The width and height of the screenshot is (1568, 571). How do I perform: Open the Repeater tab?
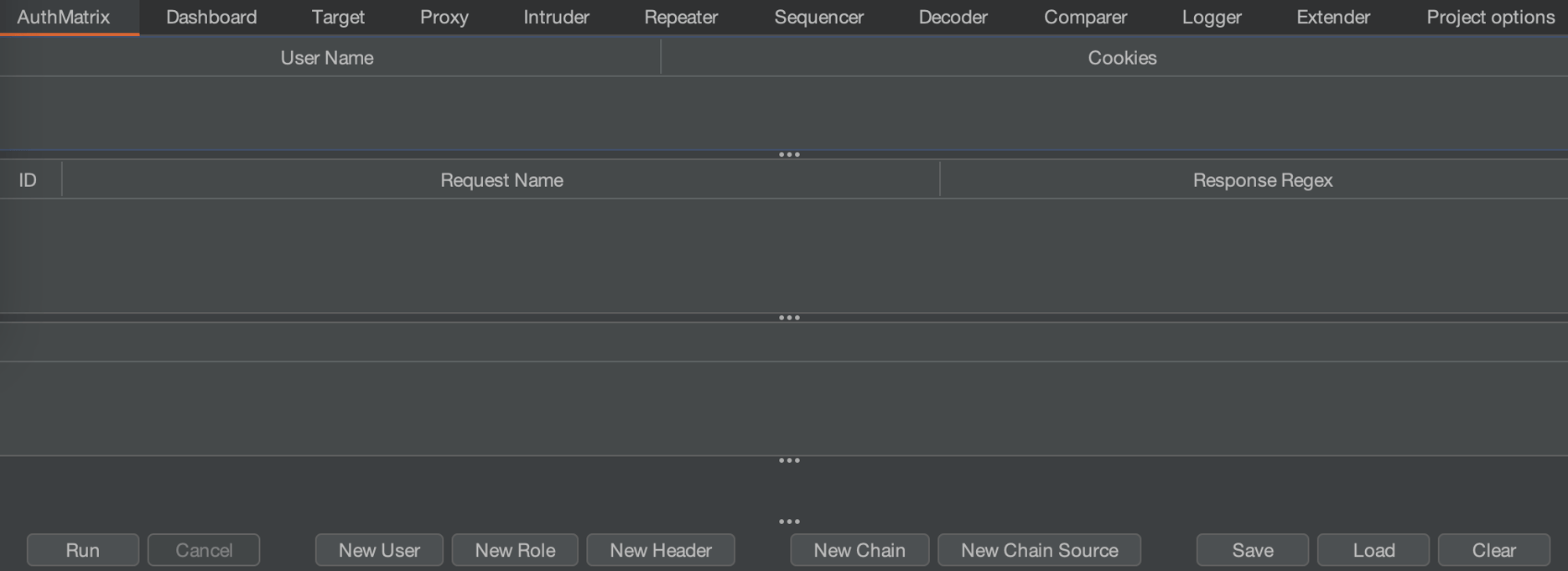pyautogui.click(x=681, y=17)
